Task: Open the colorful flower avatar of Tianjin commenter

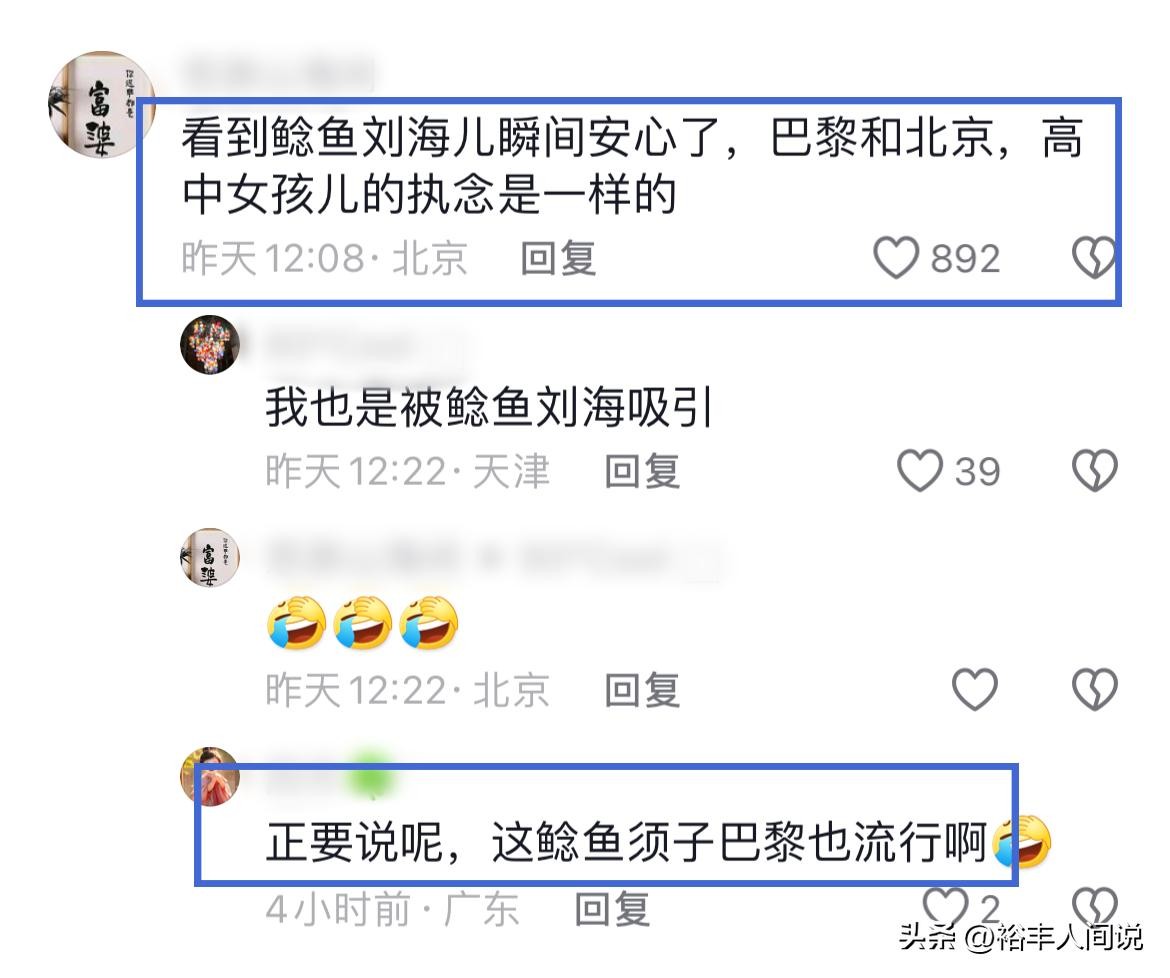Action: pyautogui.click(x=210, y=345)
